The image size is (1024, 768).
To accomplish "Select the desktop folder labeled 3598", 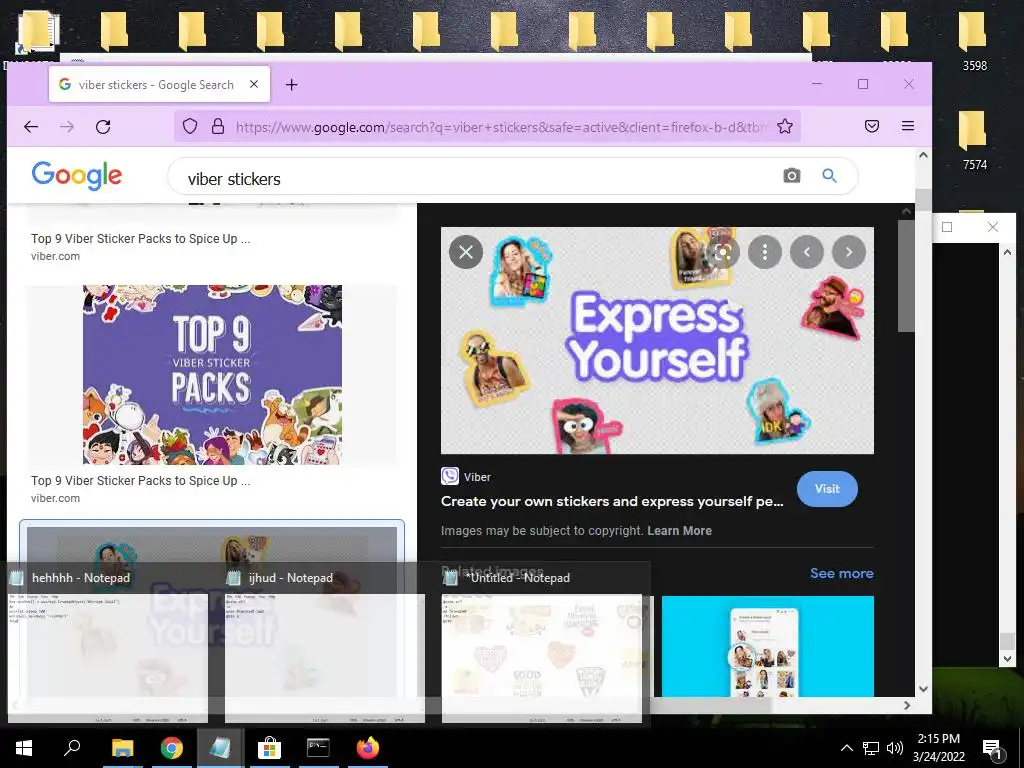I will click(x=973, y=40).
